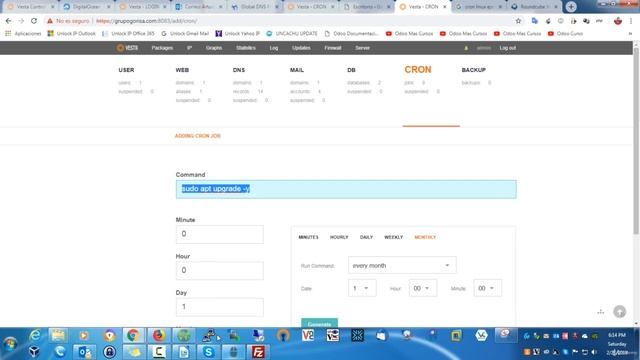This screenshot has height=360, width=640.
Task: Open the UNCACHU UPDATE bookmark
Action: pyautogui.click(x=292, y=33)
